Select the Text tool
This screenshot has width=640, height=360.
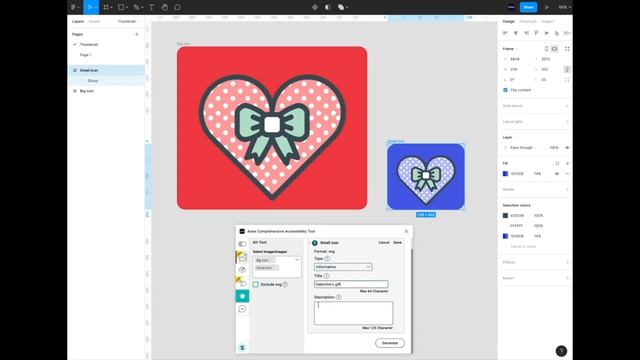151,7
